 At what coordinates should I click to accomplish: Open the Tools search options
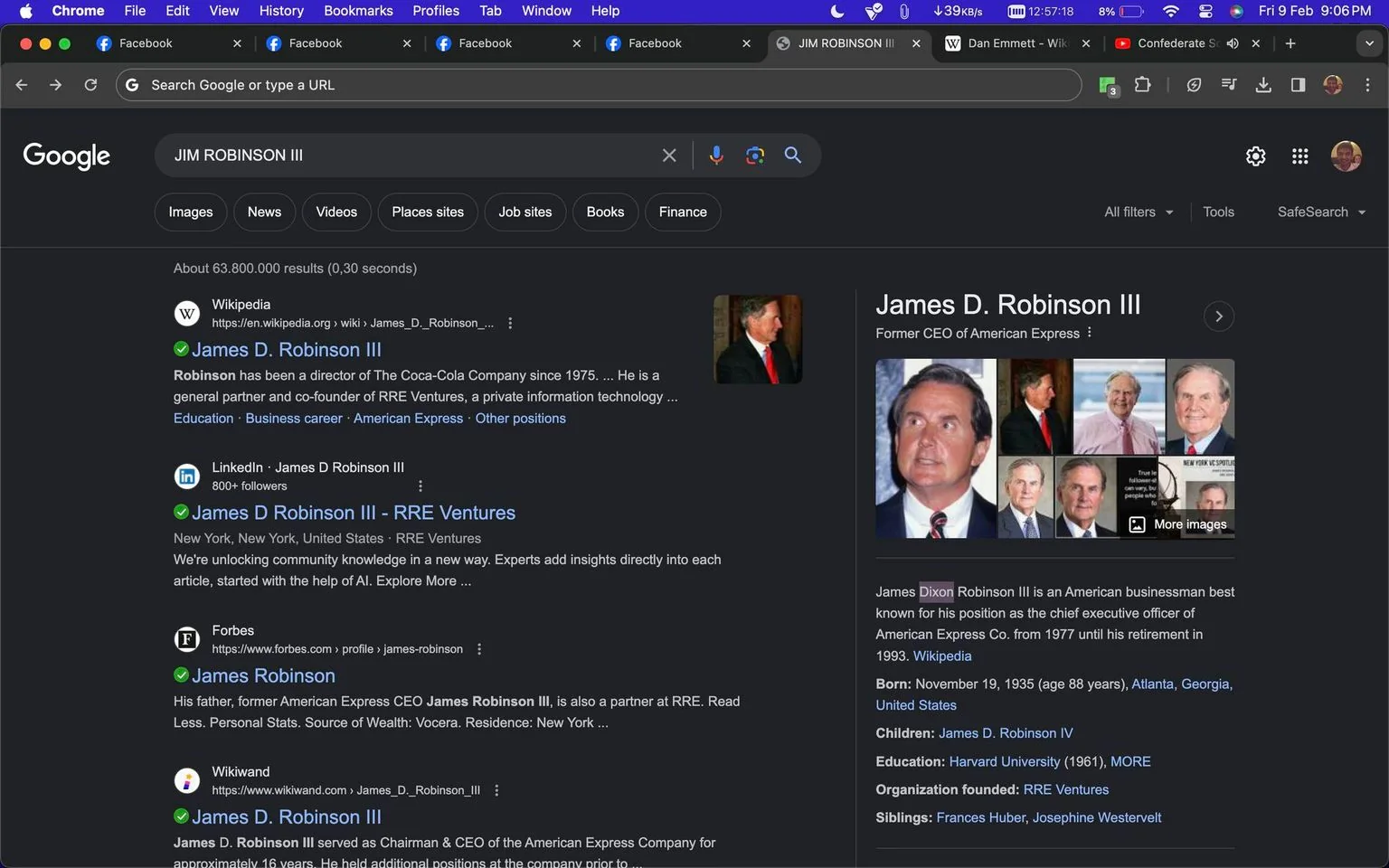pyautogui.click(x=1218, y=212)
